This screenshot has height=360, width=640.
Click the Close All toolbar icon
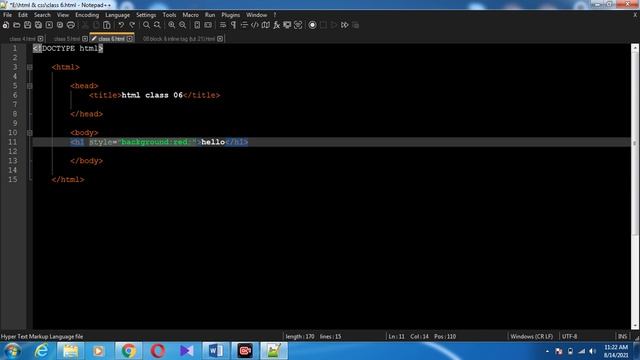tap(60, 25)
